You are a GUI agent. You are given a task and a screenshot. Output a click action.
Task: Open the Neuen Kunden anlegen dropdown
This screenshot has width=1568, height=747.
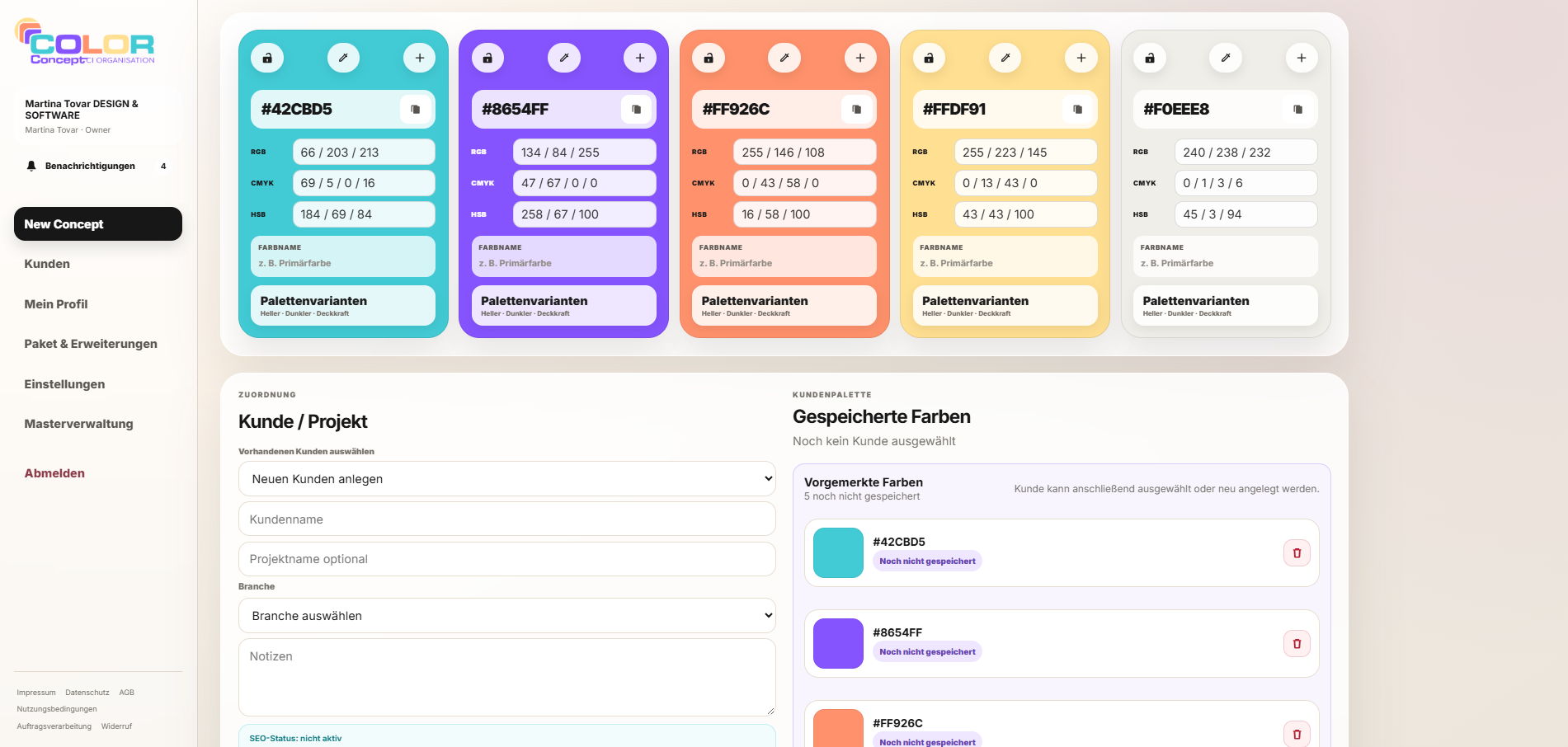[x=507, y=479]
